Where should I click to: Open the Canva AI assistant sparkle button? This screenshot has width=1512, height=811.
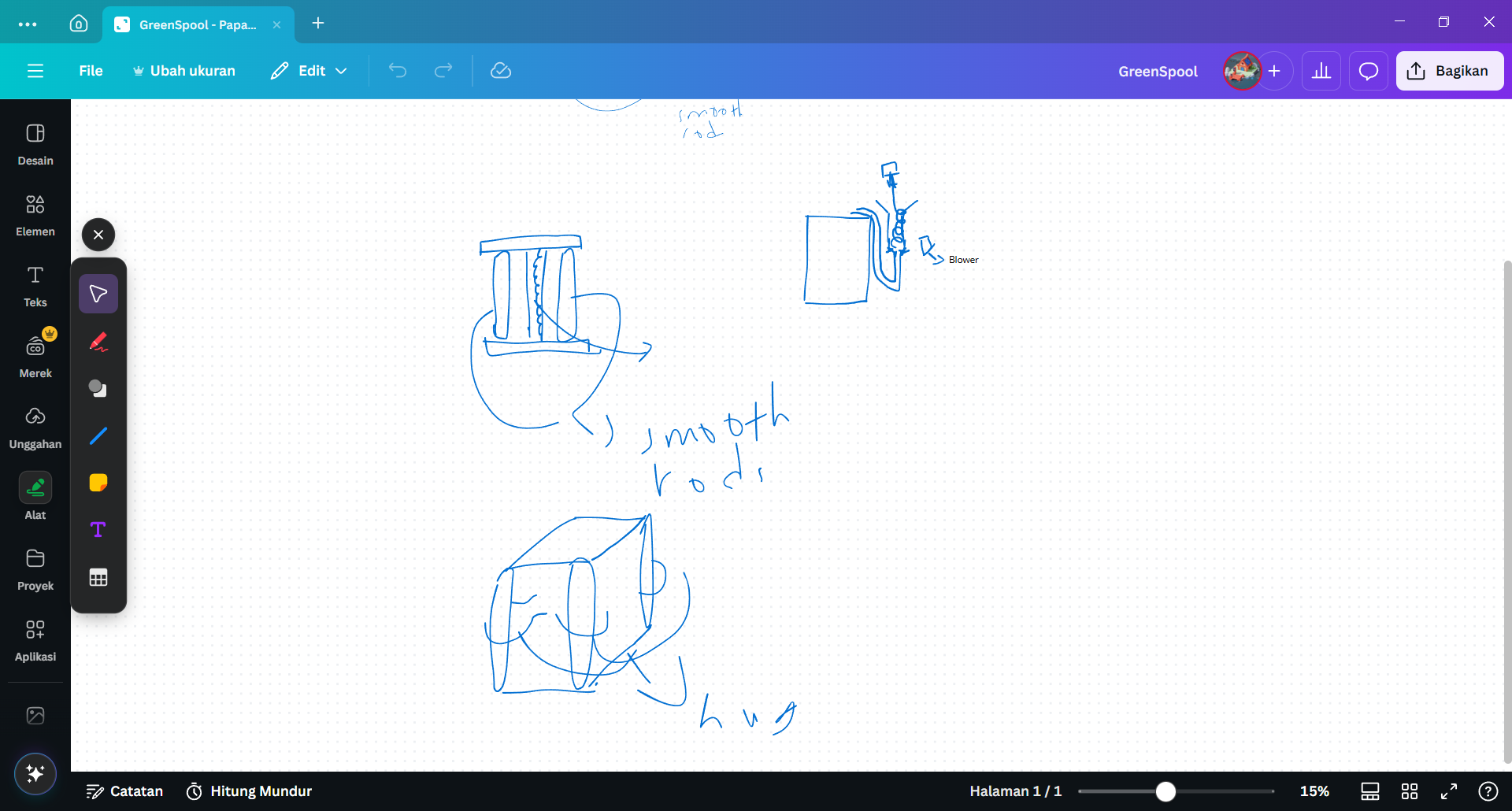point(35,773)
